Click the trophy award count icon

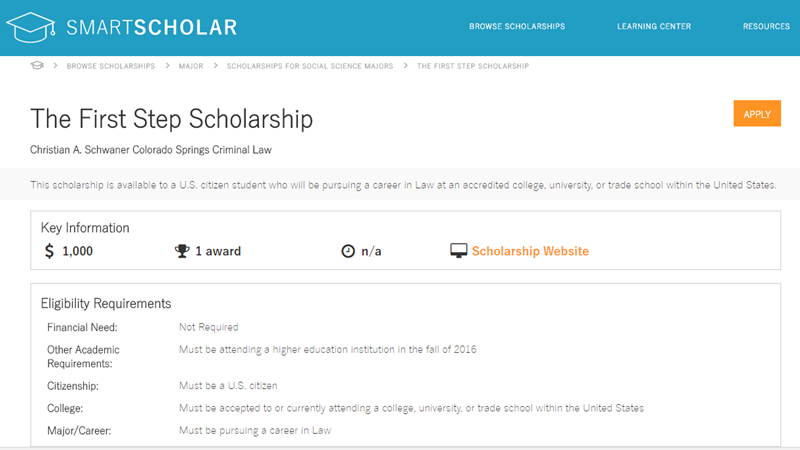(181, 251)
